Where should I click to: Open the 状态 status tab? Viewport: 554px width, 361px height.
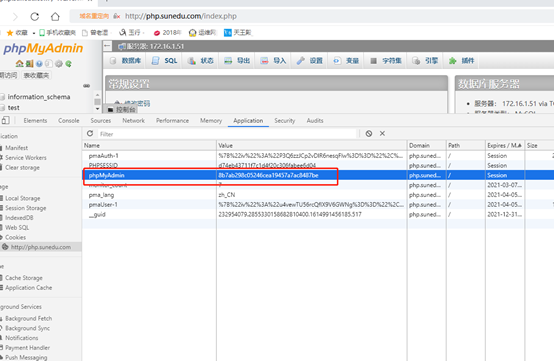pyautogui.click(x=201, y=61)
